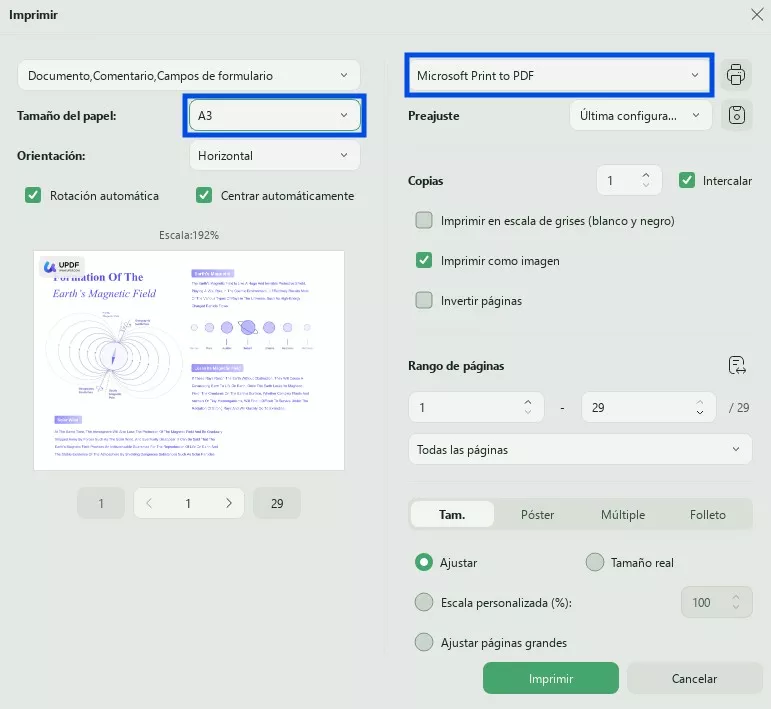Decrease Copias value with down arrow

[646, 185]
